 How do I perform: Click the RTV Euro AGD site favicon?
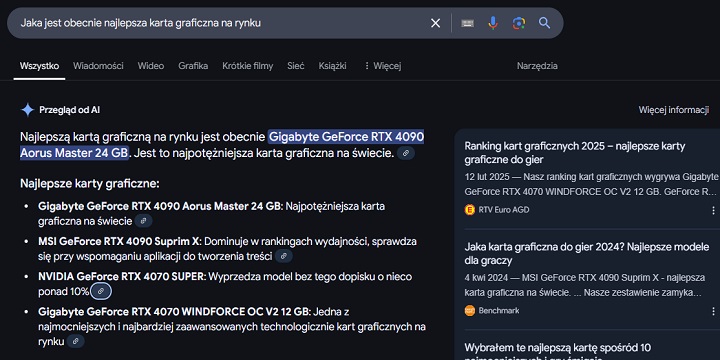point(470,210)
